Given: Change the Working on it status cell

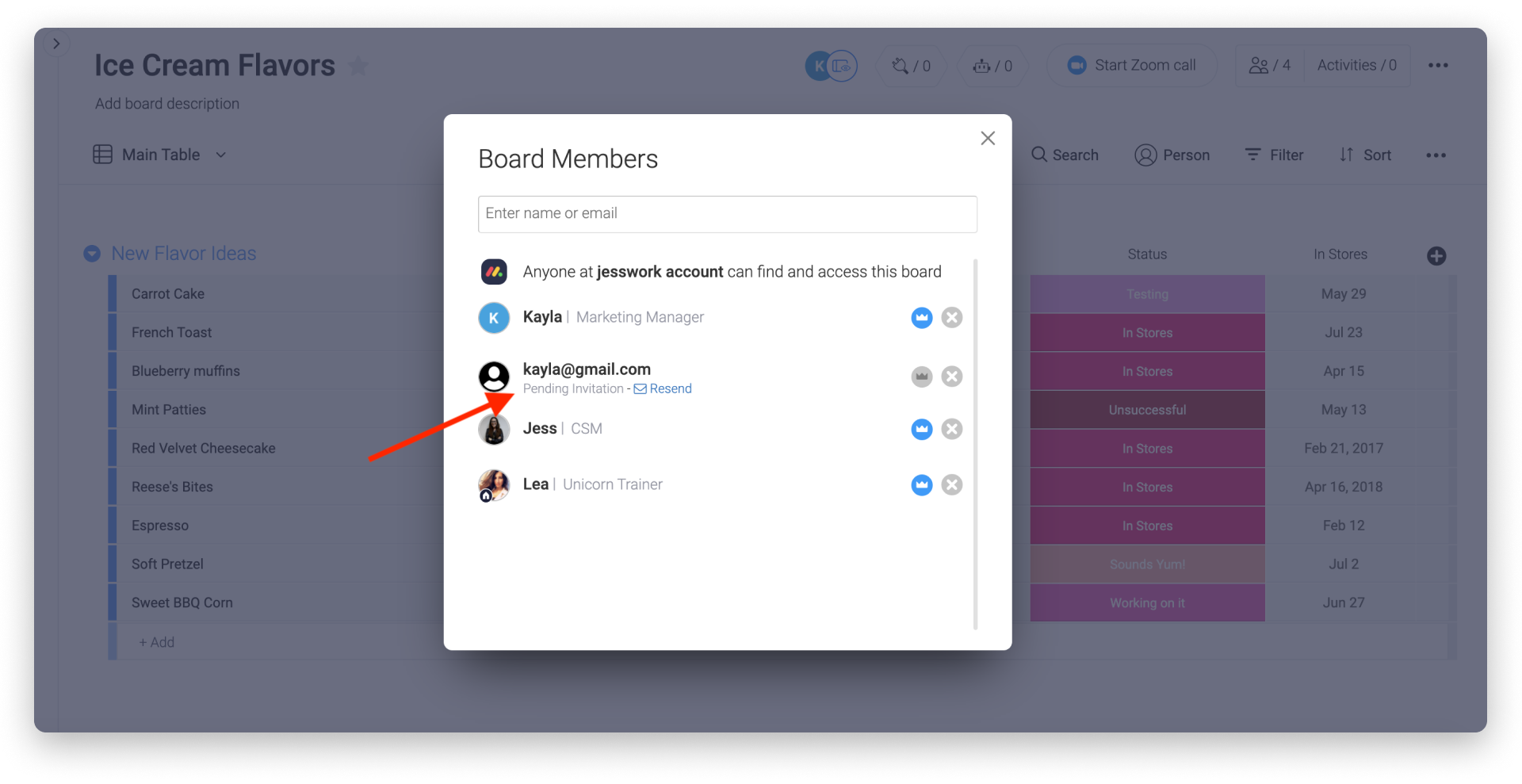Looking at the screenshot, I should pyautogui.click(x=1147, y=603).
